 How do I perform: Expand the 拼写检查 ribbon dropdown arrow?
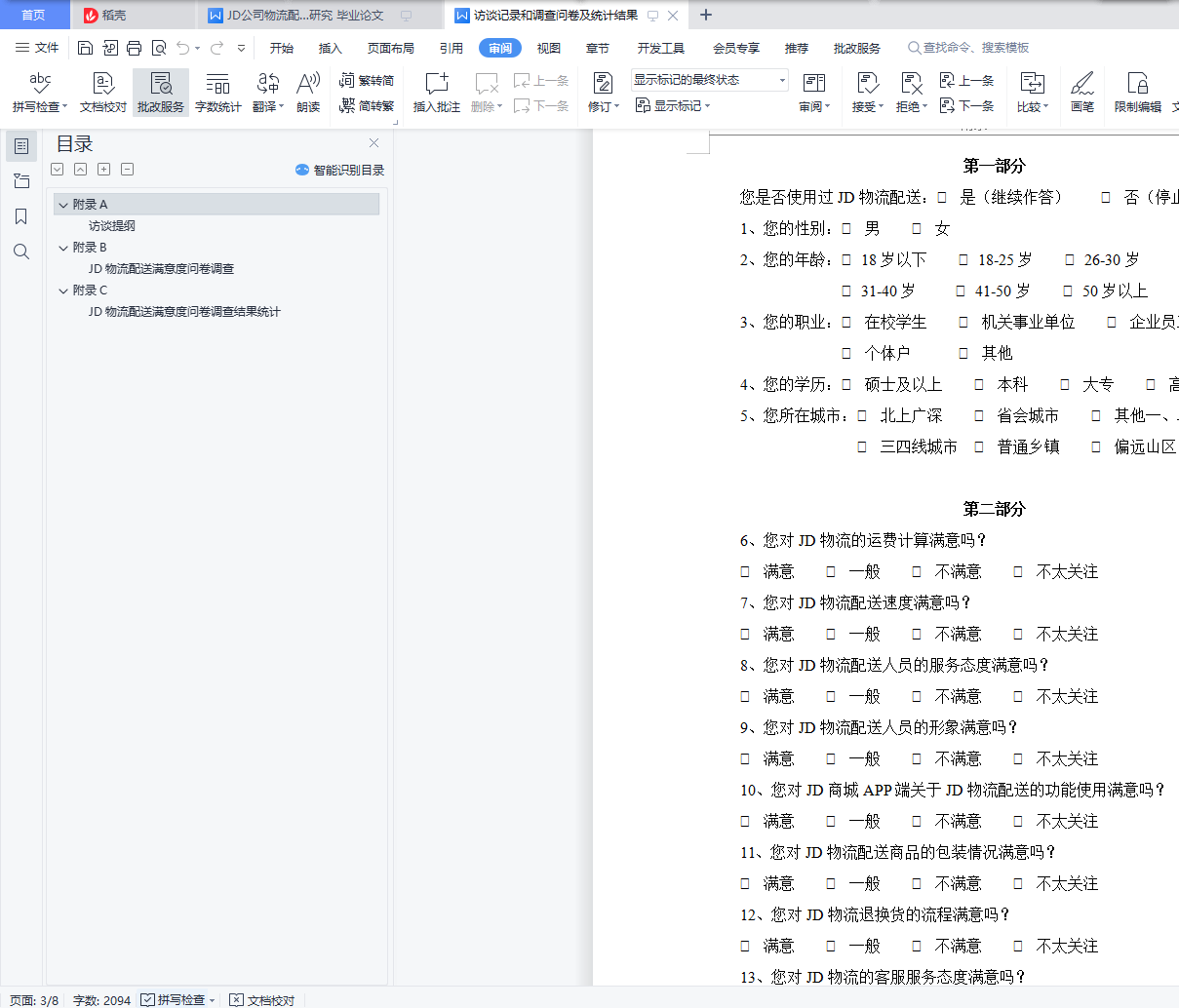[65, 107]
